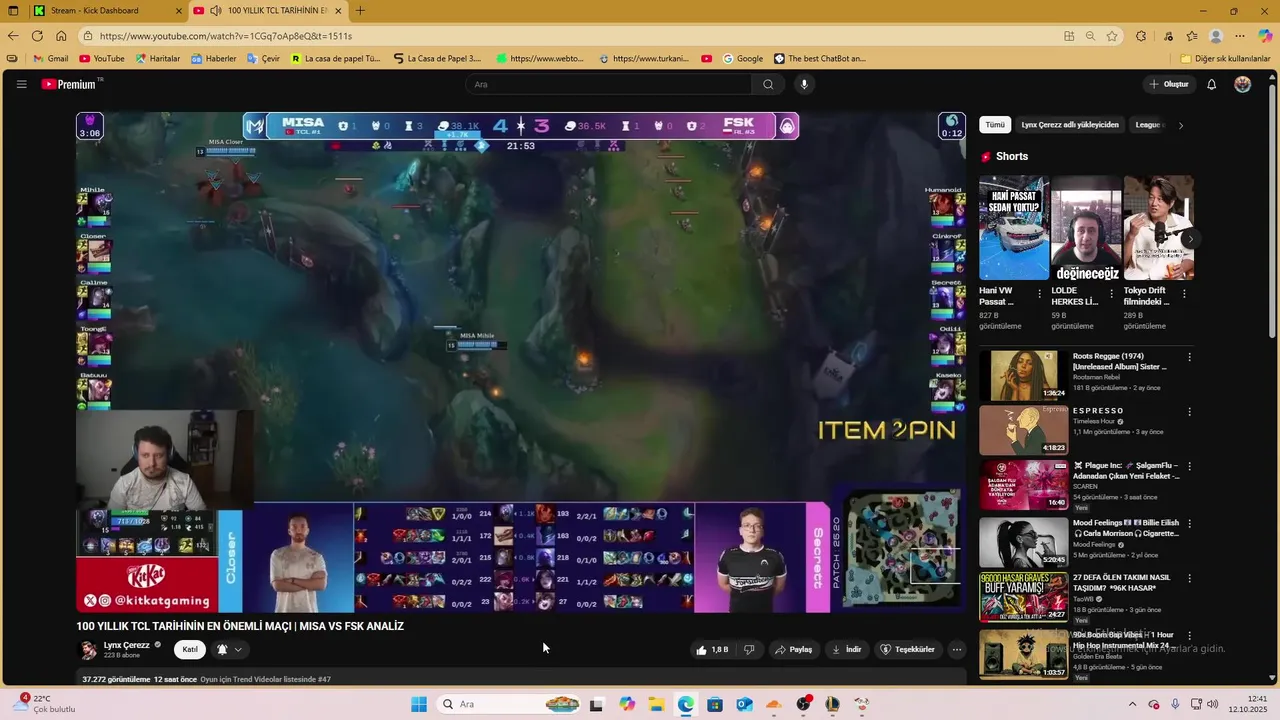Open League of Legends taskbar icon
The width and height of the screenshot is (1280, 720).
click(832, 704)
